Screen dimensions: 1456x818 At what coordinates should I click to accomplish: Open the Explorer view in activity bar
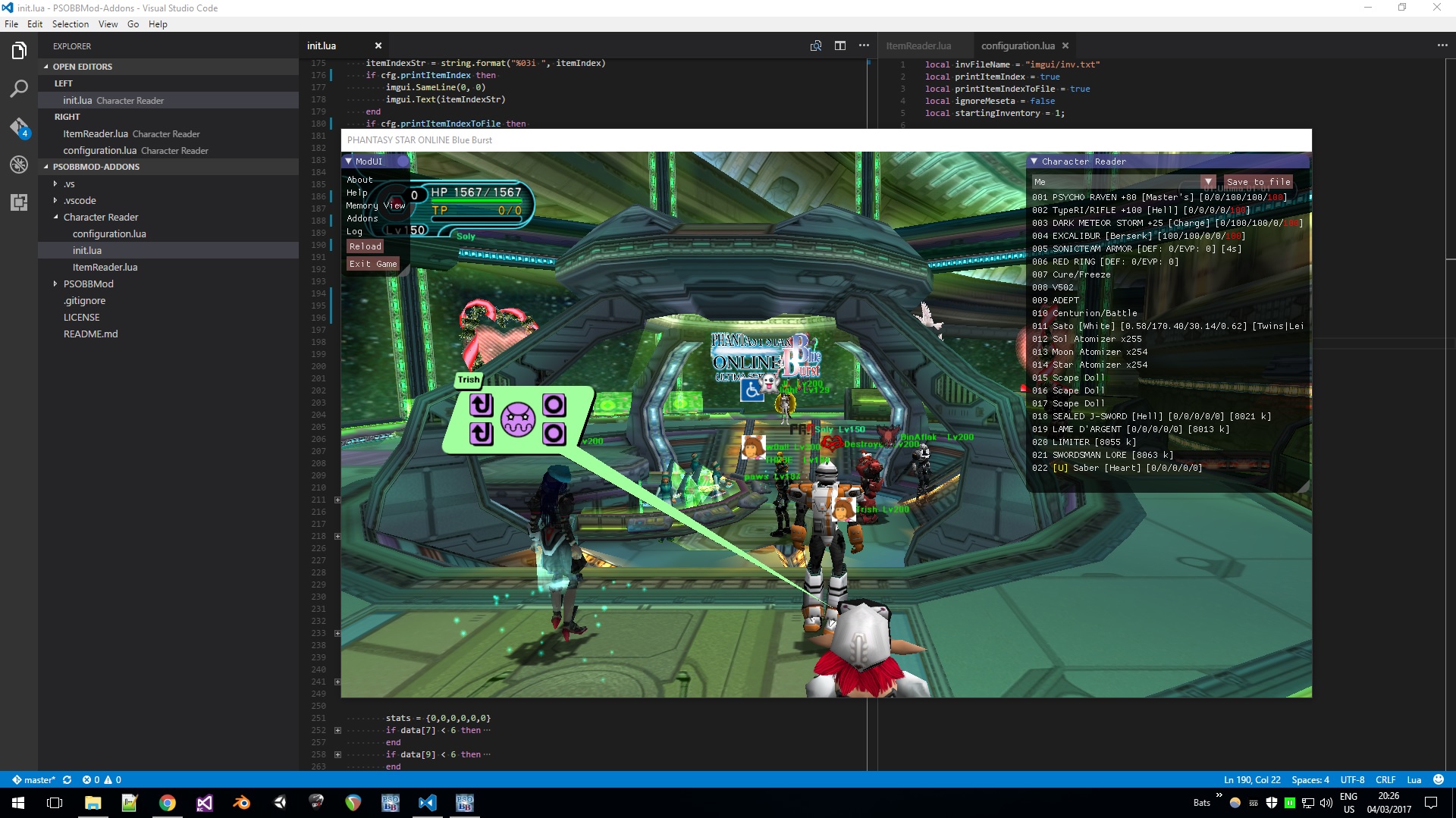[x=19, y=51]
